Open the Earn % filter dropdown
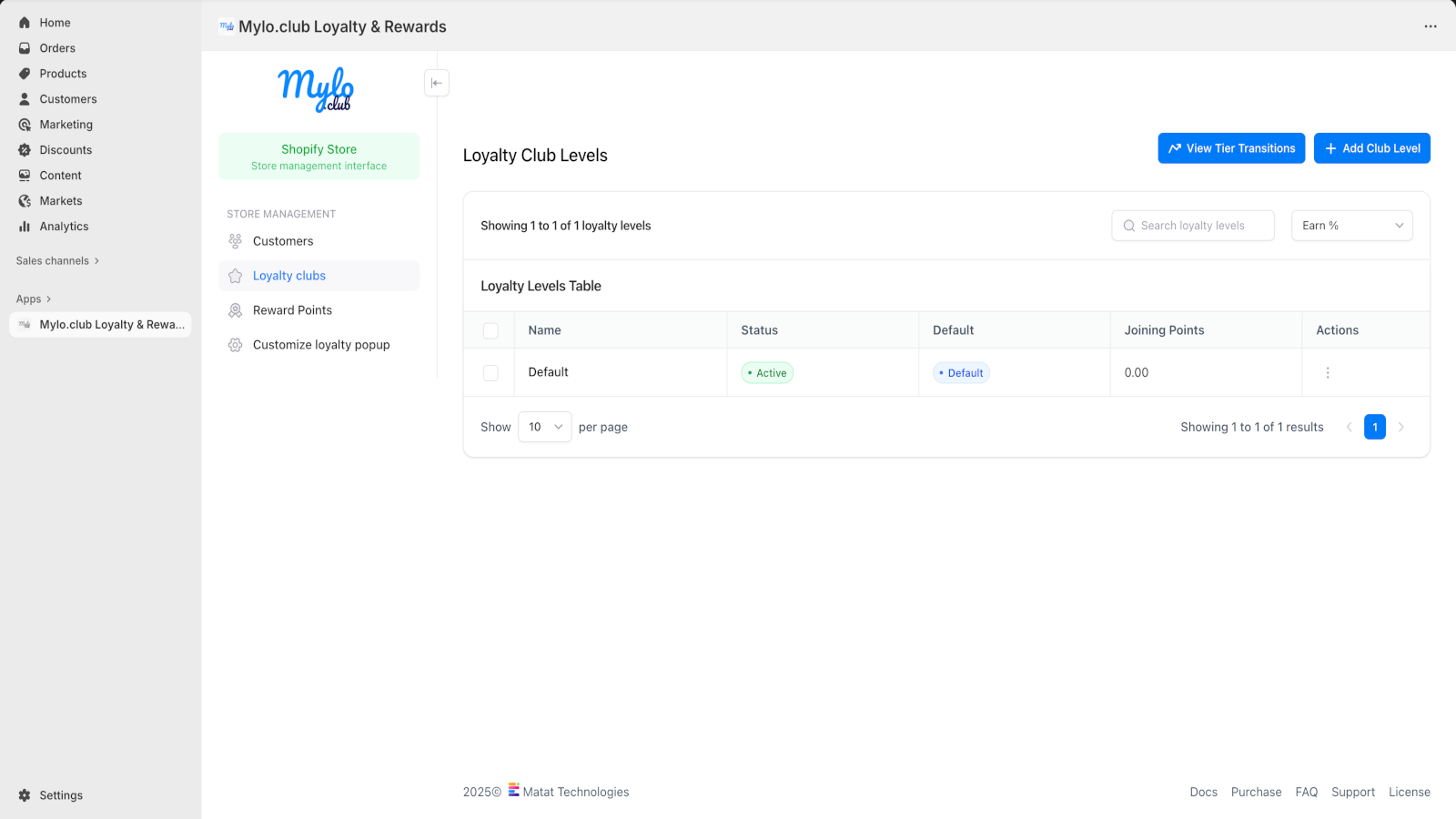 [x=1351, y=226]
